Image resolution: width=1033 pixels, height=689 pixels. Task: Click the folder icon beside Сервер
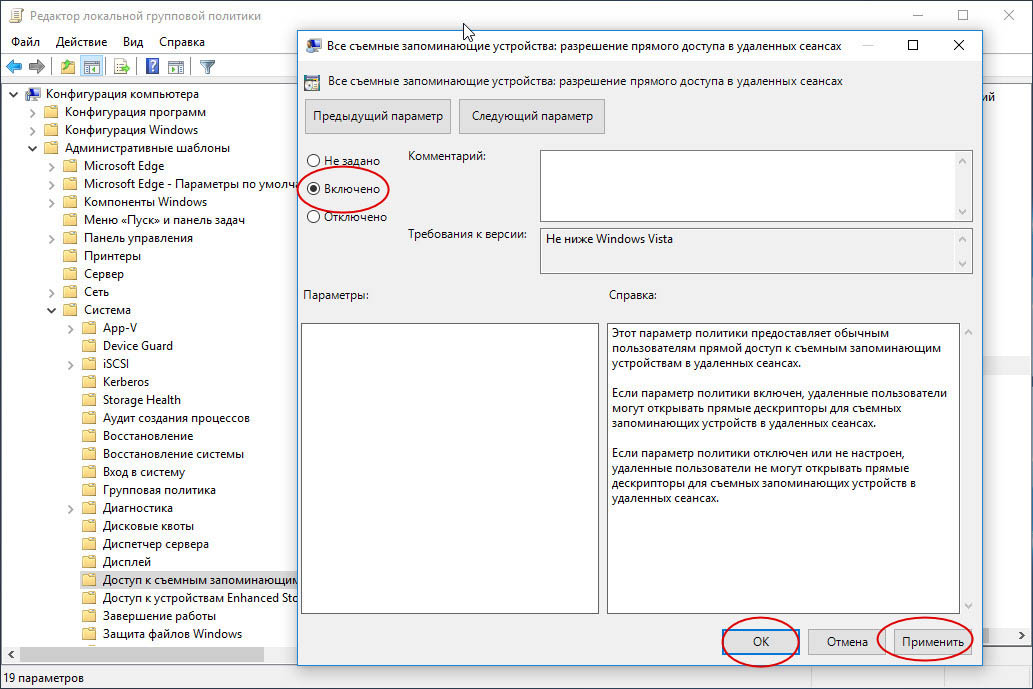coord(70,273)
